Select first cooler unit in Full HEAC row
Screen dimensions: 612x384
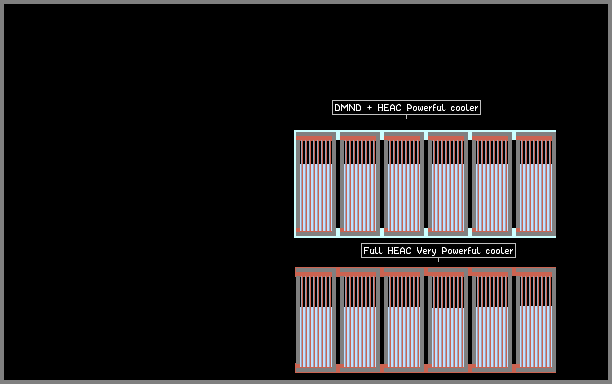[x=316, y=320]
